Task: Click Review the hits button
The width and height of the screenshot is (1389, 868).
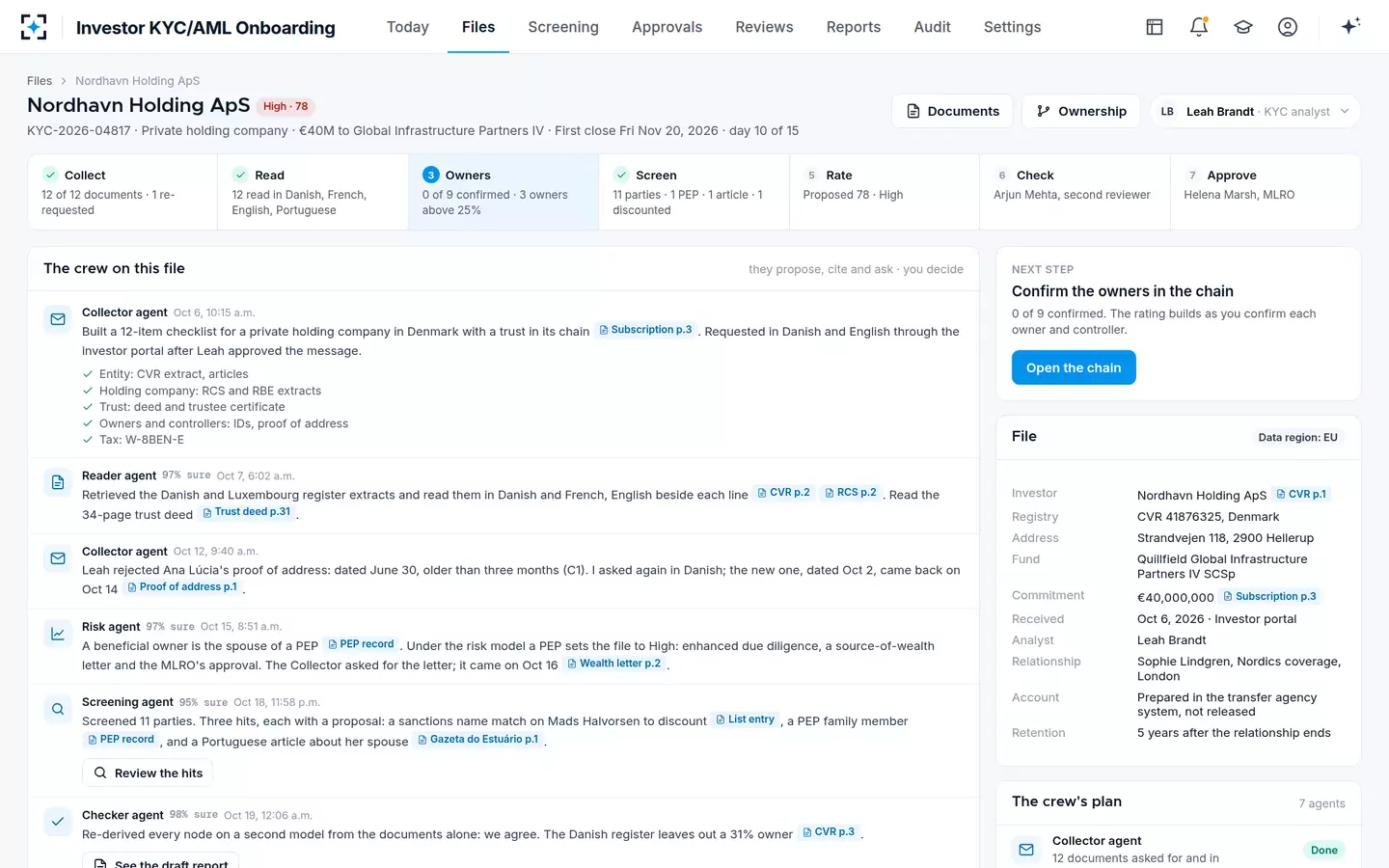Action: [x=148, y=773]
